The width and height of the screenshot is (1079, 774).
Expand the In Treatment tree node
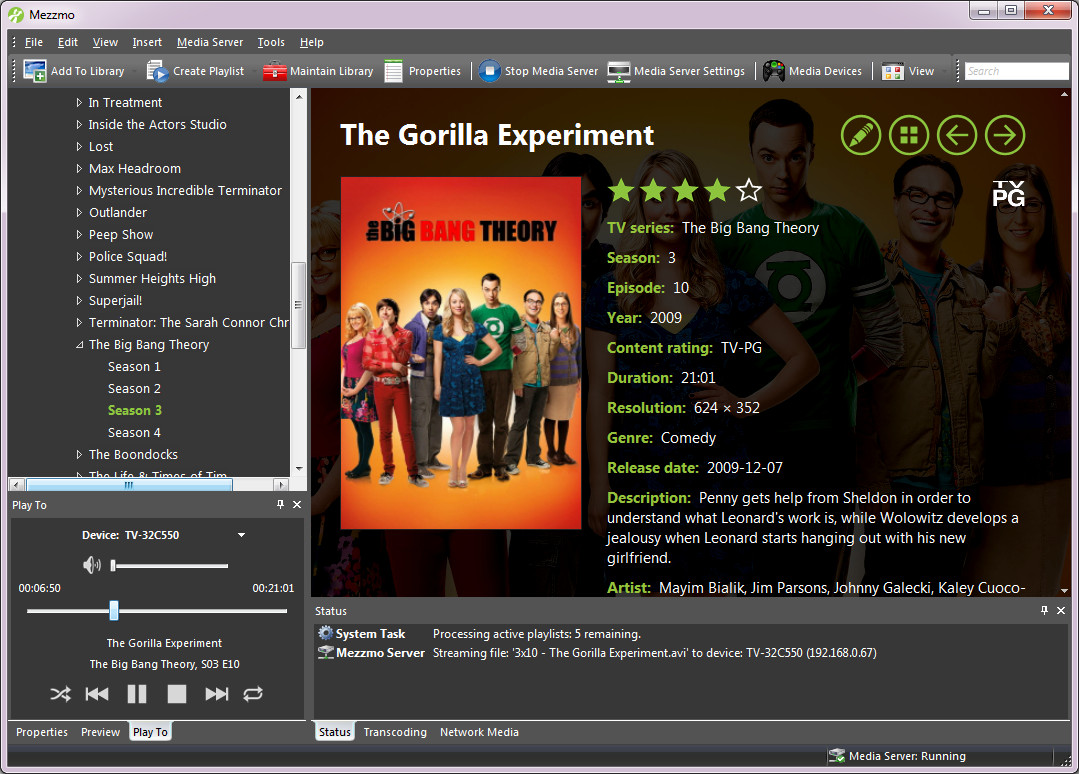coord(79,103)
